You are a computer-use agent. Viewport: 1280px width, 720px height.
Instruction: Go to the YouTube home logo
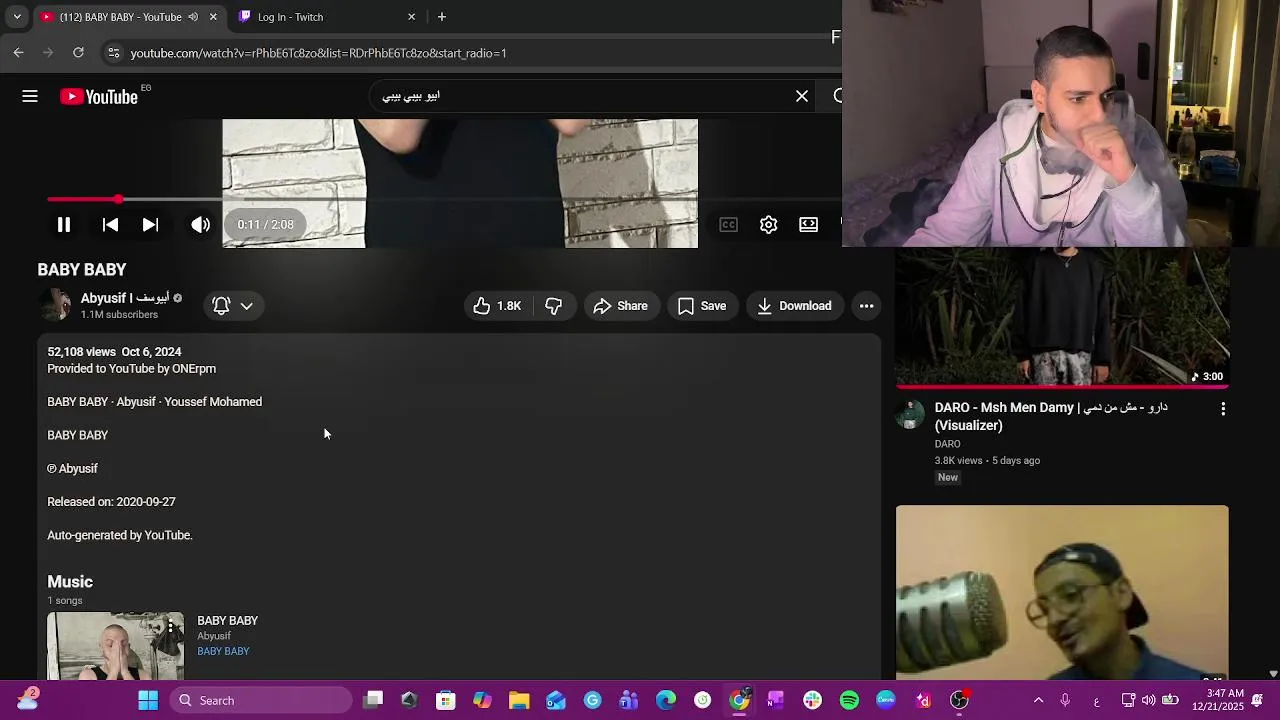point(98,96)
